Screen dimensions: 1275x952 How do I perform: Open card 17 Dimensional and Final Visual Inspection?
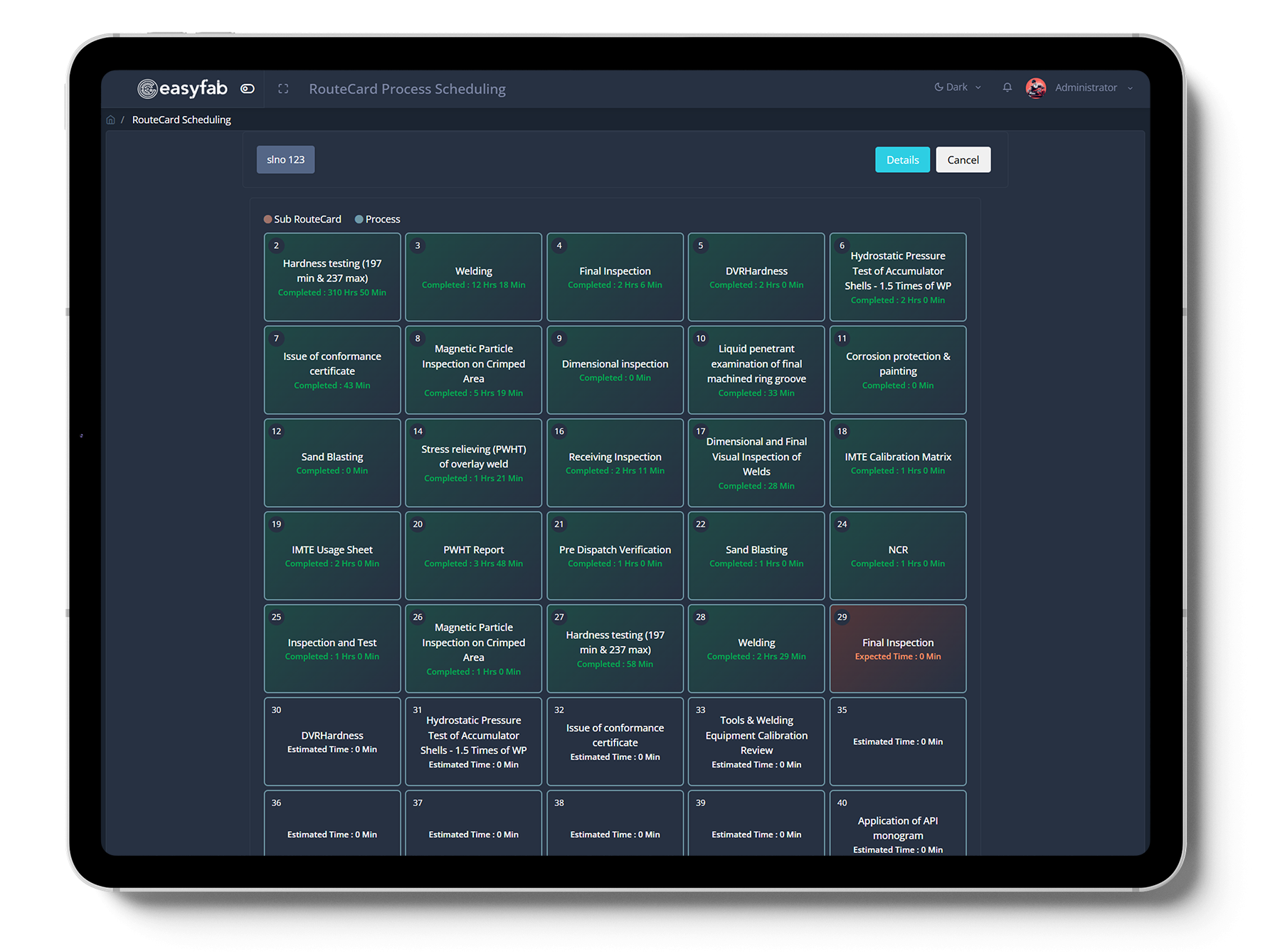point(756,462)
